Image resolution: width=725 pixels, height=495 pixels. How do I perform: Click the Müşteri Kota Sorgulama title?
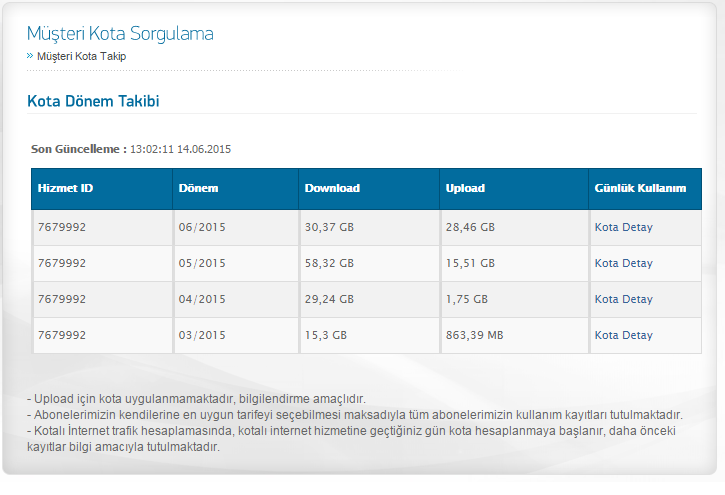[x=120, y=34]
